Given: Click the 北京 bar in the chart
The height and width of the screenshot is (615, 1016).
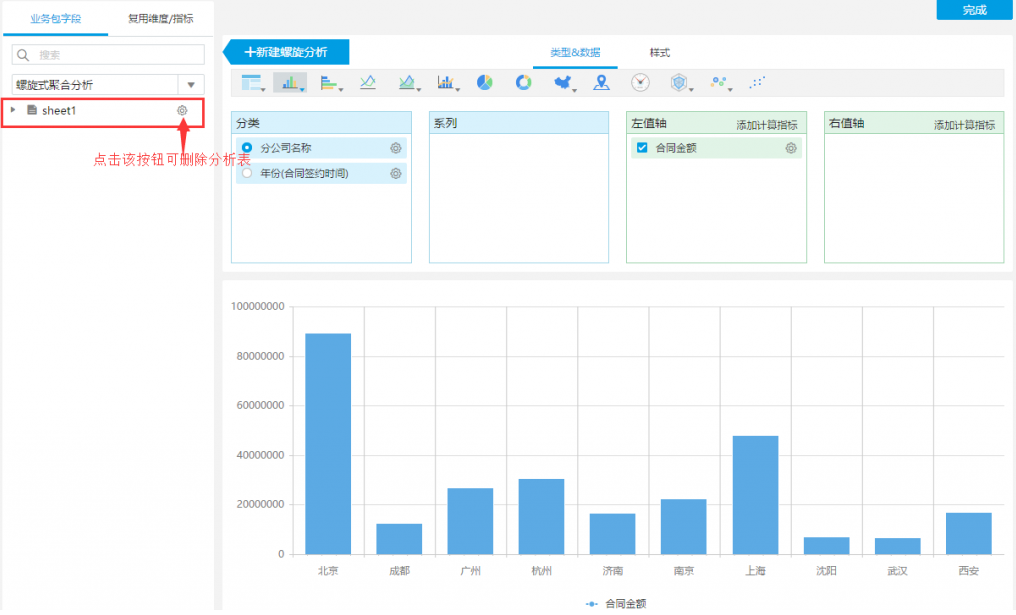Looking at the screenshot, I should click(328, 444).
